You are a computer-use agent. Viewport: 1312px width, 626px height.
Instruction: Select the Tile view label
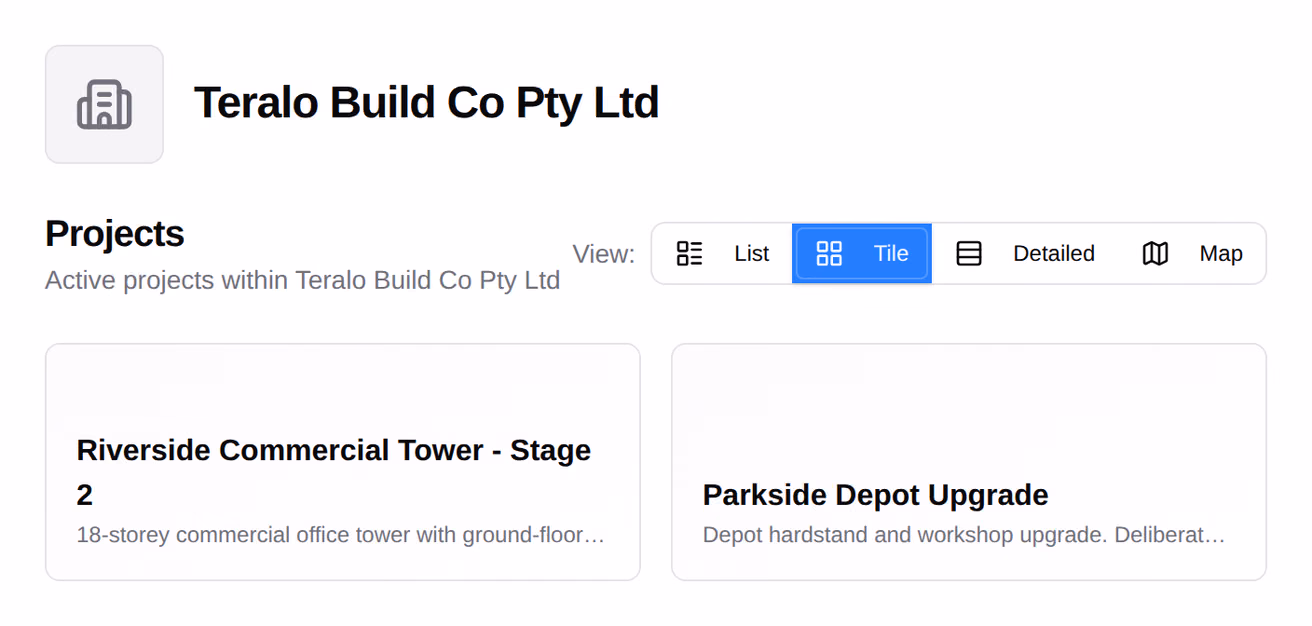[891, 254]
